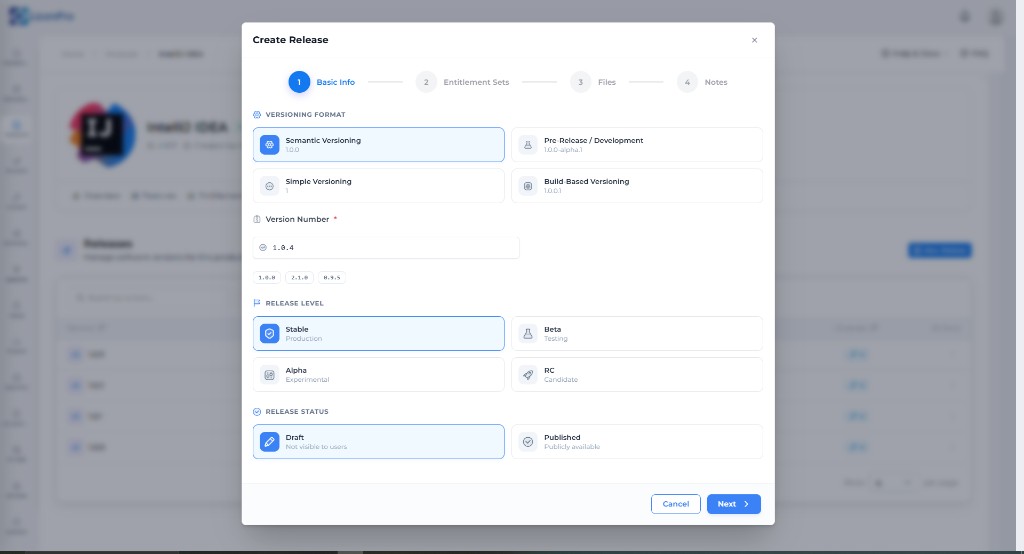Click the 'VERSIONING FORMAT' section heading
This screenshot has width=1024, height=554.
(305, 114)
